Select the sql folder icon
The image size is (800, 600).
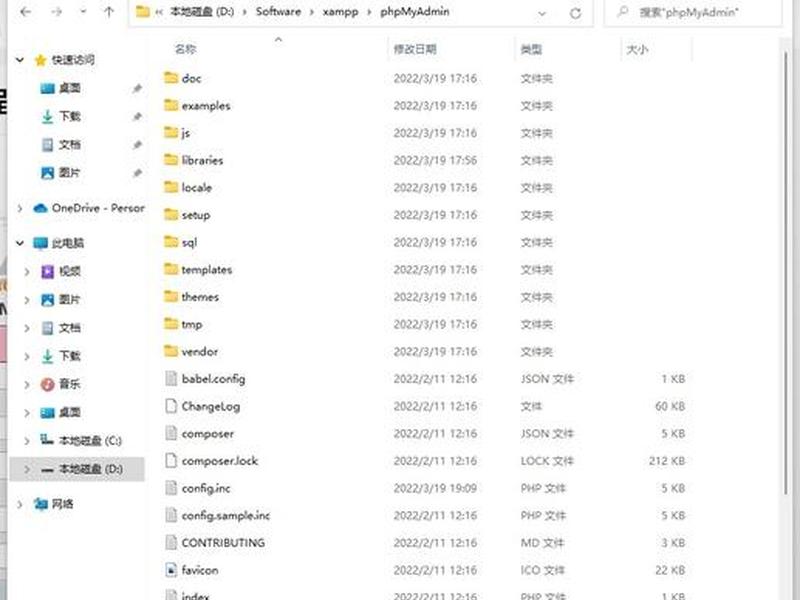click(171, 242)
